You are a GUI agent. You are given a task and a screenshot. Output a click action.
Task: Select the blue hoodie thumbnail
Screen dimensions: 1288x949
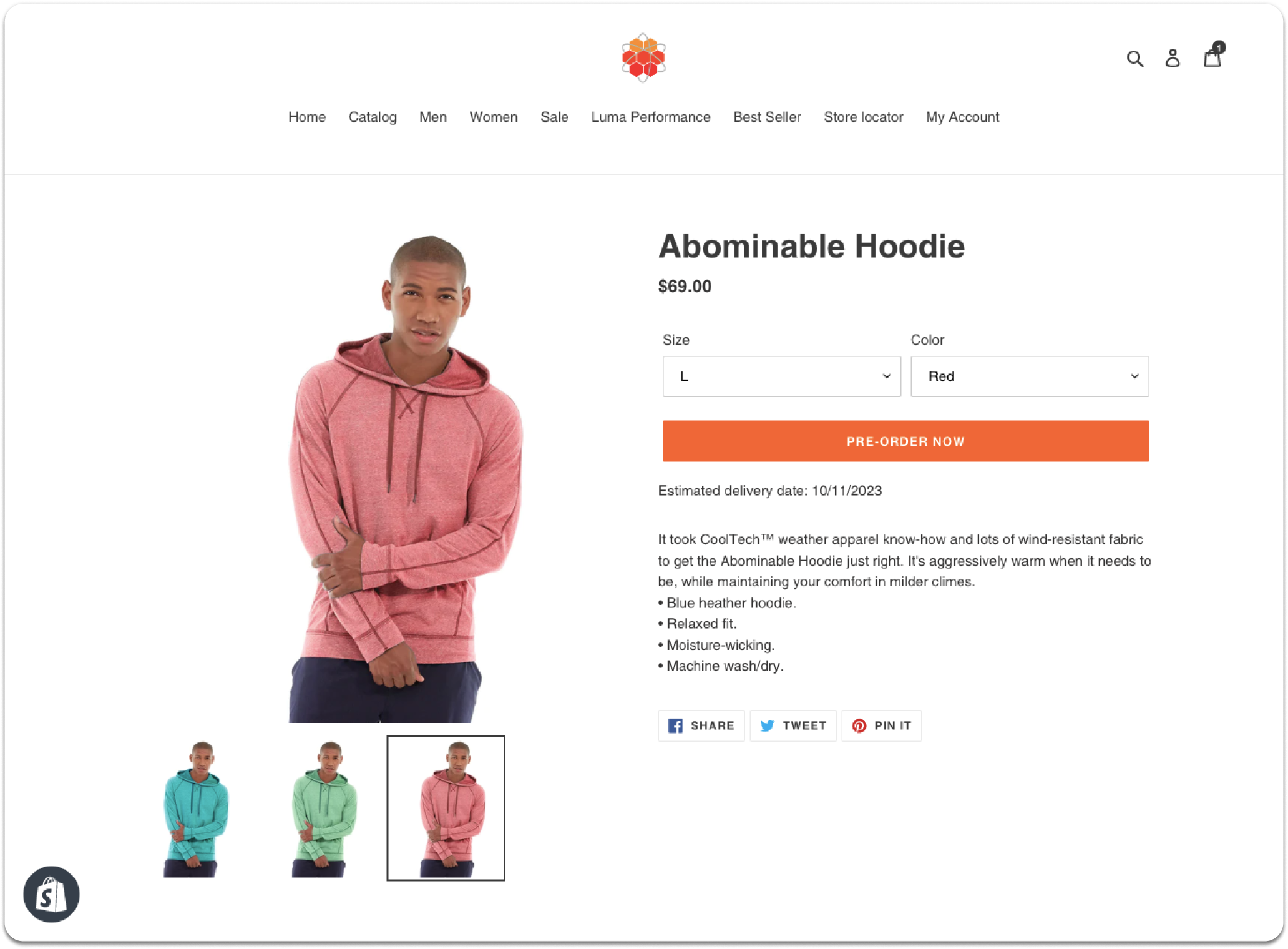pos(196,809)
